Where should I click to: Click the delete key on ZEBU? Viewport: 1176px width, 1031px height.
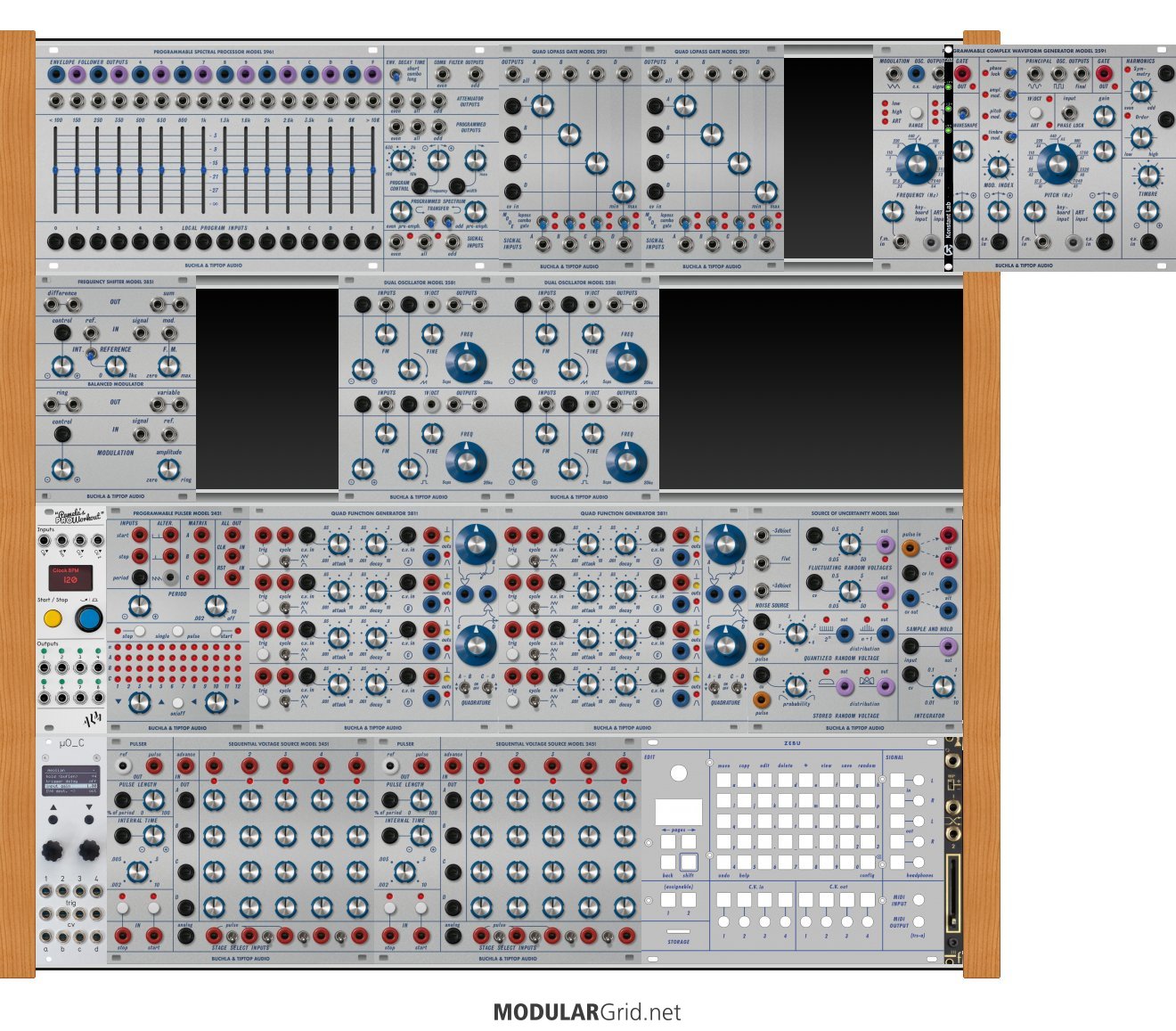[785, 780]
